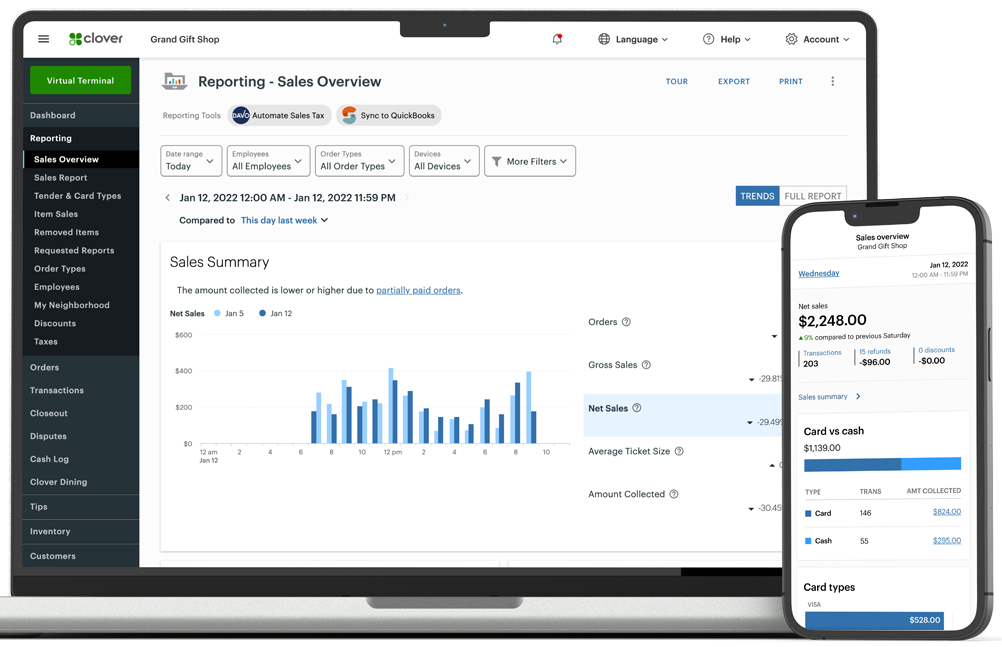
Task: Open the All Order Types dropdown
Action: pos(360,160)
